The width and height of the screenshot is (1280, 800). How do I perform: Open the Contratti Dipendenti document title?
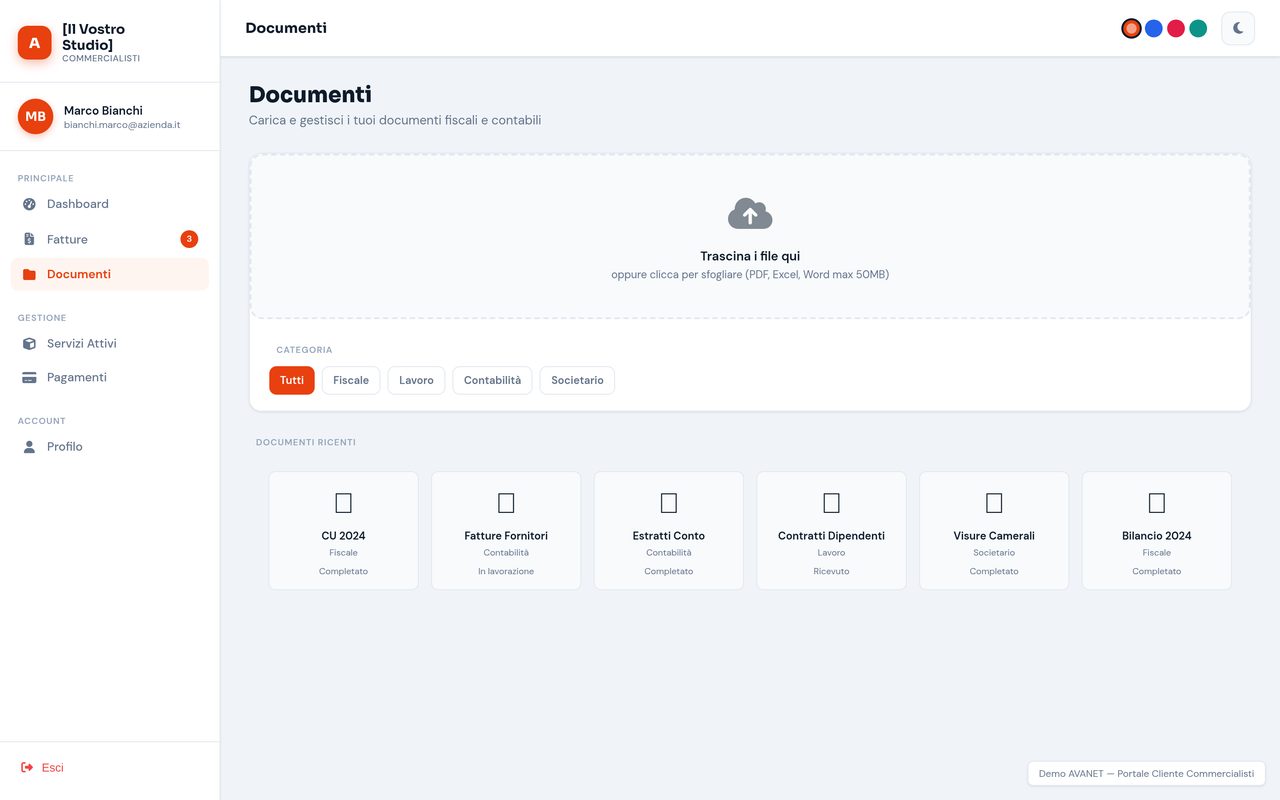click(x=831, y=536)
